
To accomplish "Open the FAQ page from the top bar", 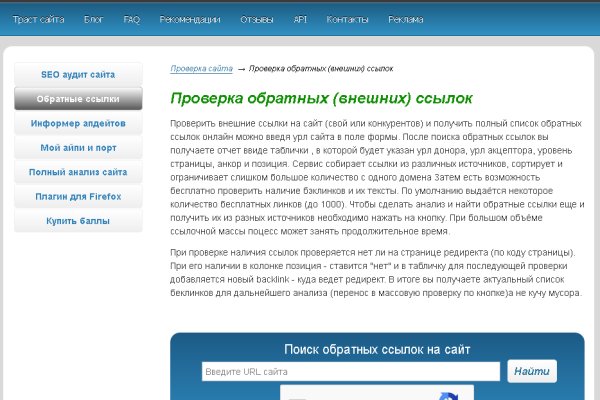I will (132, 19).
